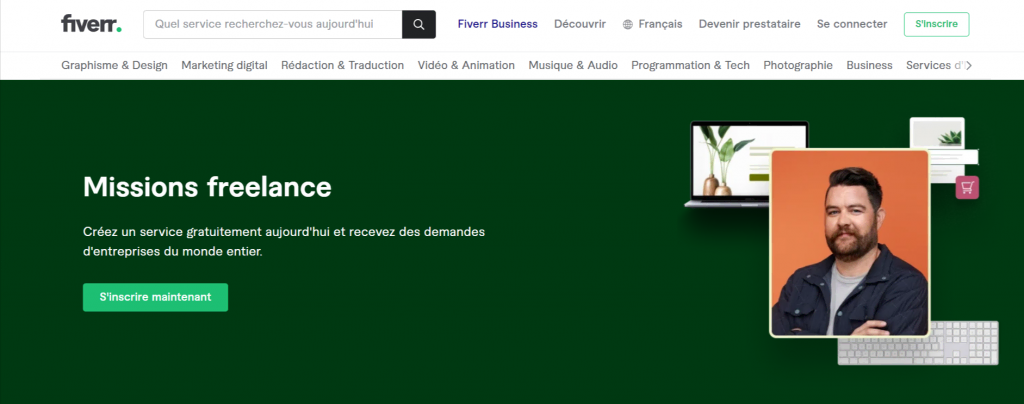This screenshot has width=1024, height=404.
Task: Select the Vidéo & Animation category
Action: (466, 65)
